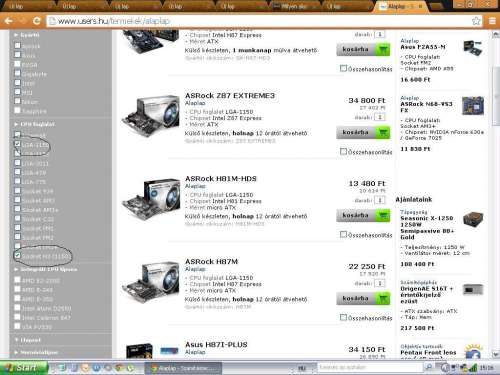Tick Összehasonlítás for ASRock Z87 EXTREME3
This screenshot has width=500, height=375.
[343, 152]
